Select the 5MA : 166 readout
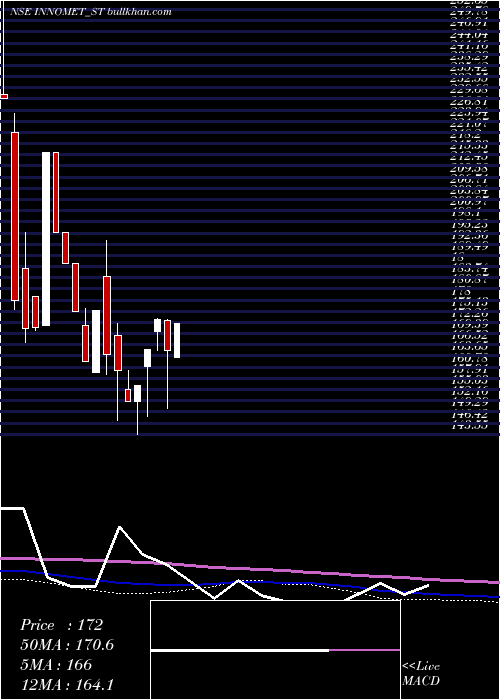Screen dimensions: 500x700 [x=56, y=665]
